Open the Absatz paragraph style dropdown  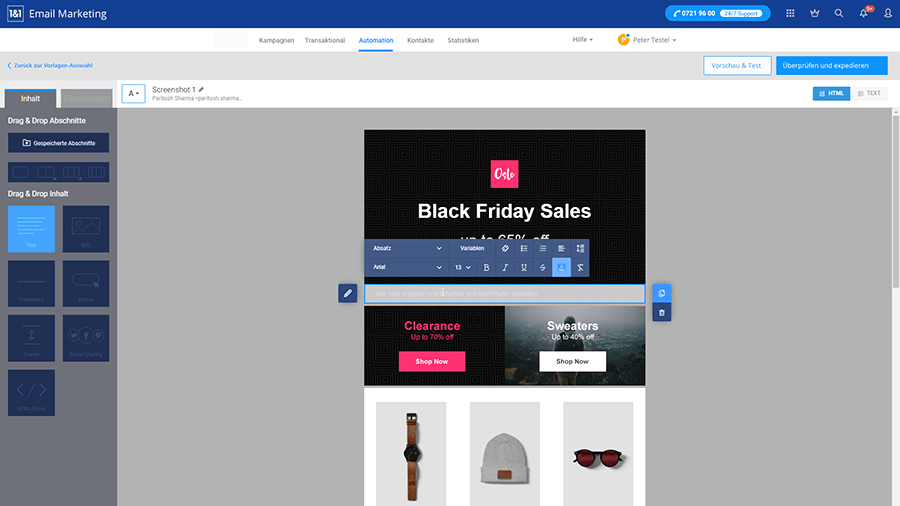click(407, 248)
